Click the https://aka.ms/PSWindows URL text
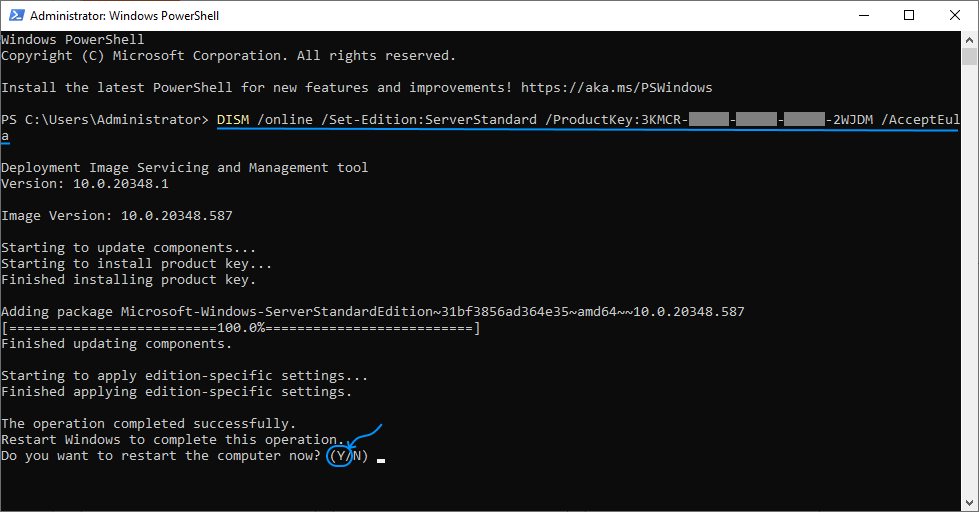The height and width of the screenshot is (512, 979). [x=616, y=87]
